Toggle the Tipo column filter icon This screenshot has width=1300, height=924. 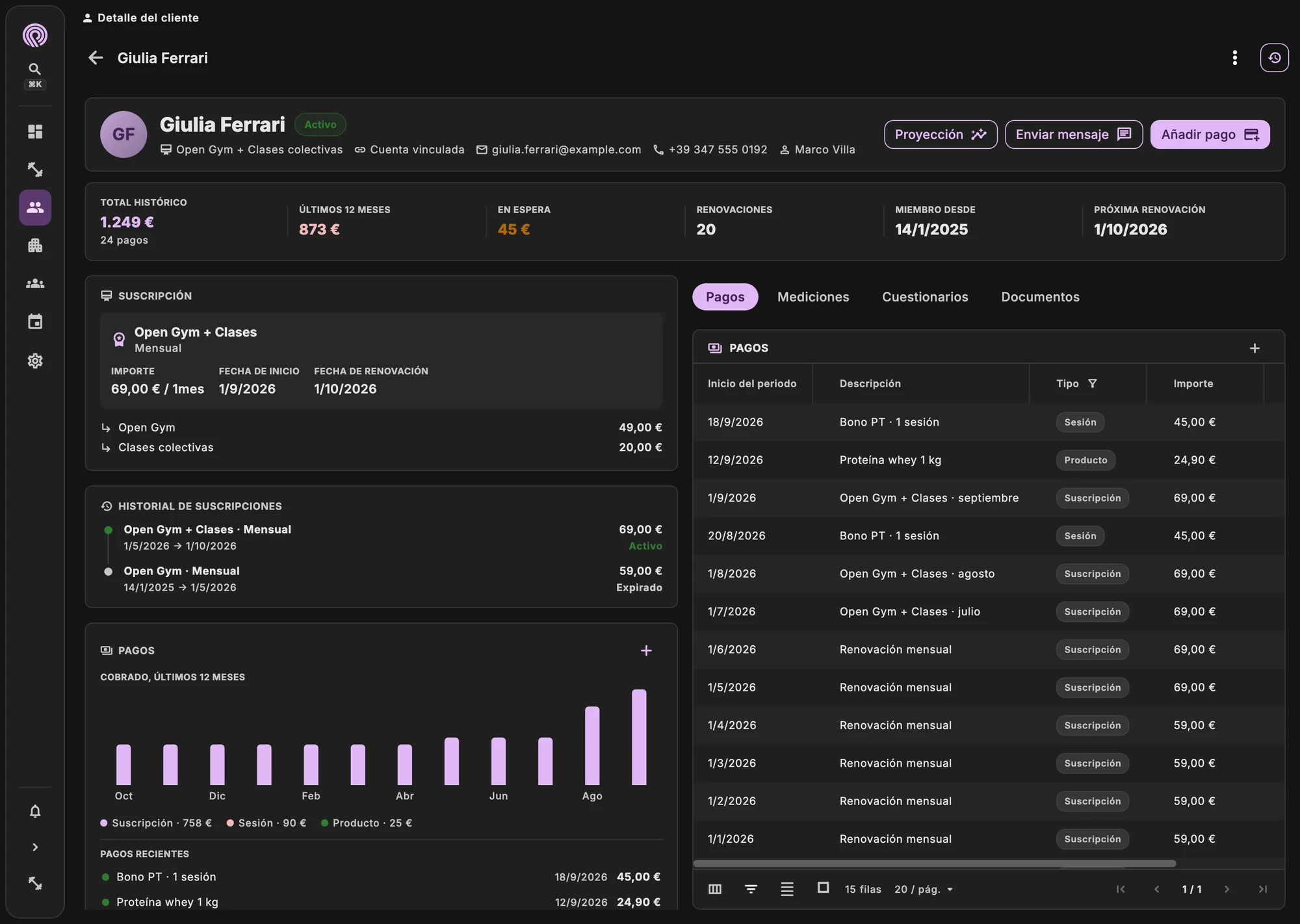click(x=1093, y=383)
